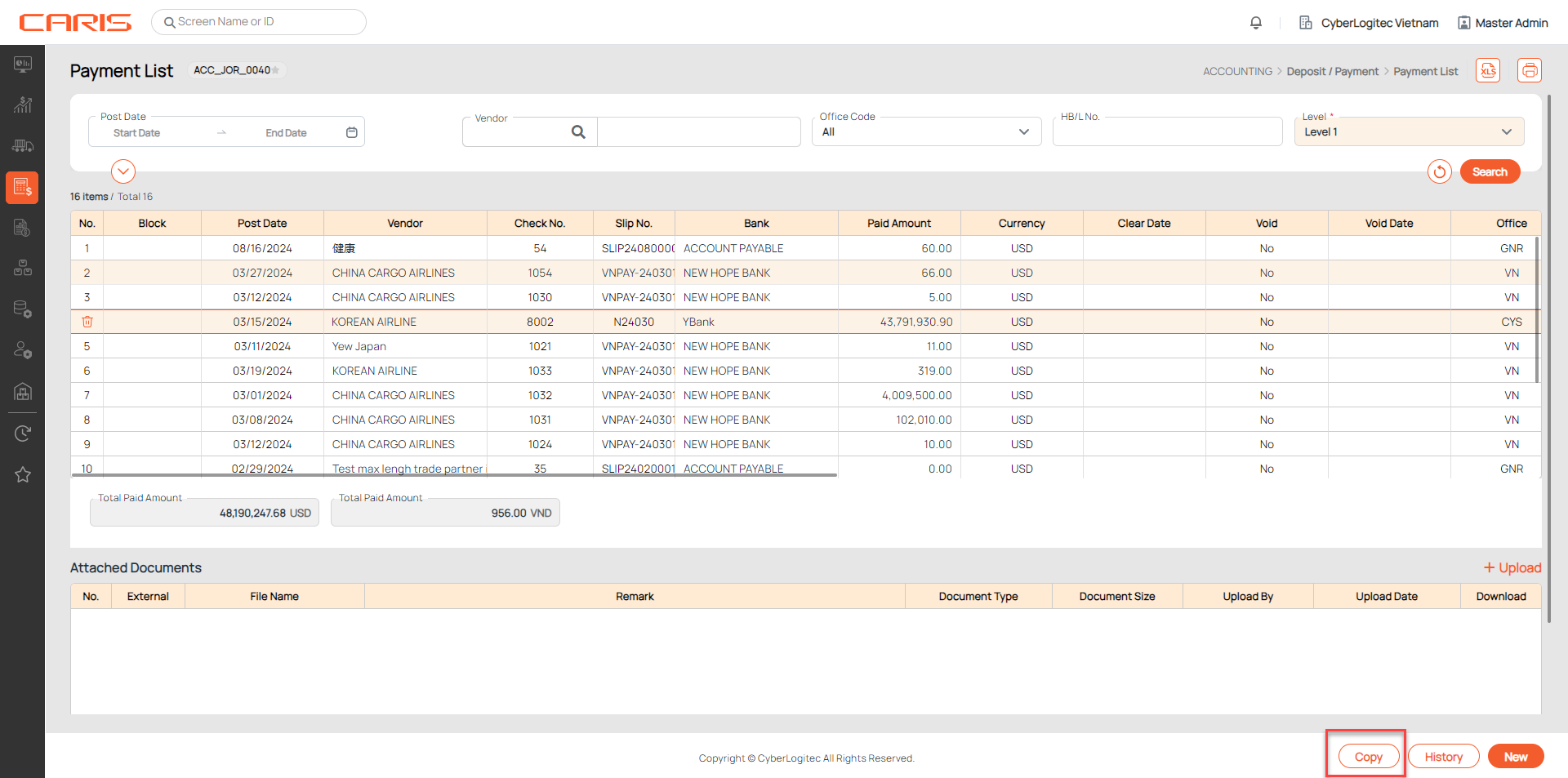Open the Post Date calendar picker
Screen dimensions: 1568x778
pyautogui.click(x=352, y=132)
